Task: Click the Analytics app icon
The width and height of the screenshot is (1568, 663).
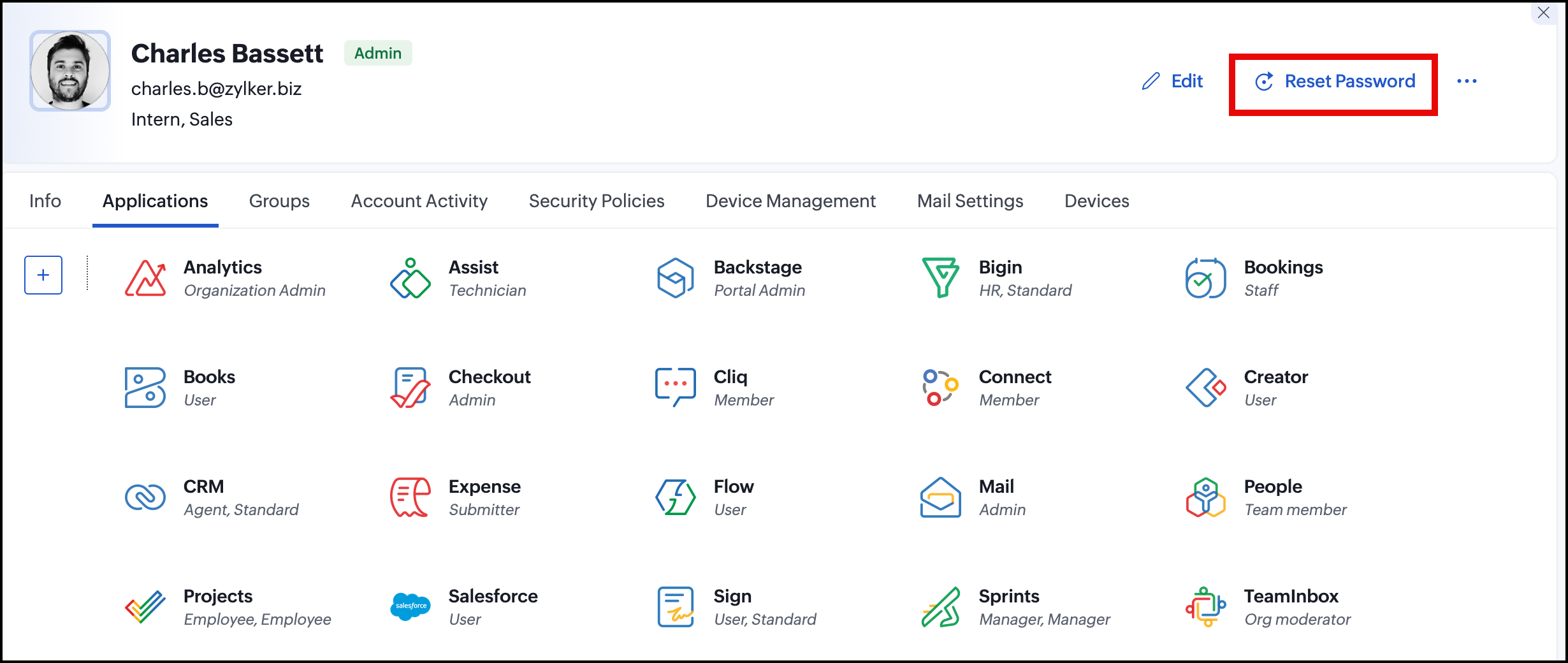Action: 145,278
